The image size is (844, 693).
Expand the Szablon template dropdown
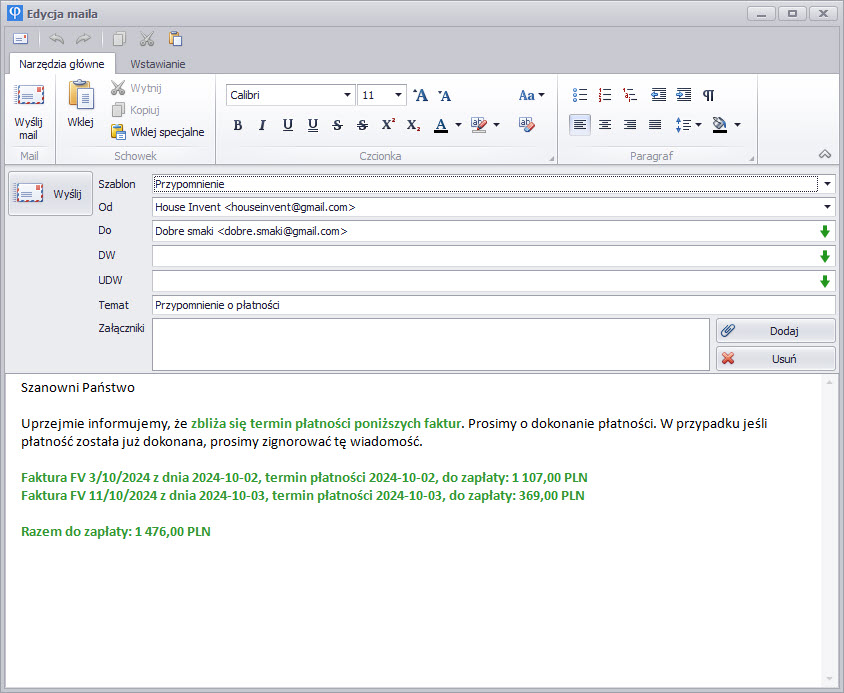coord(826,184)
